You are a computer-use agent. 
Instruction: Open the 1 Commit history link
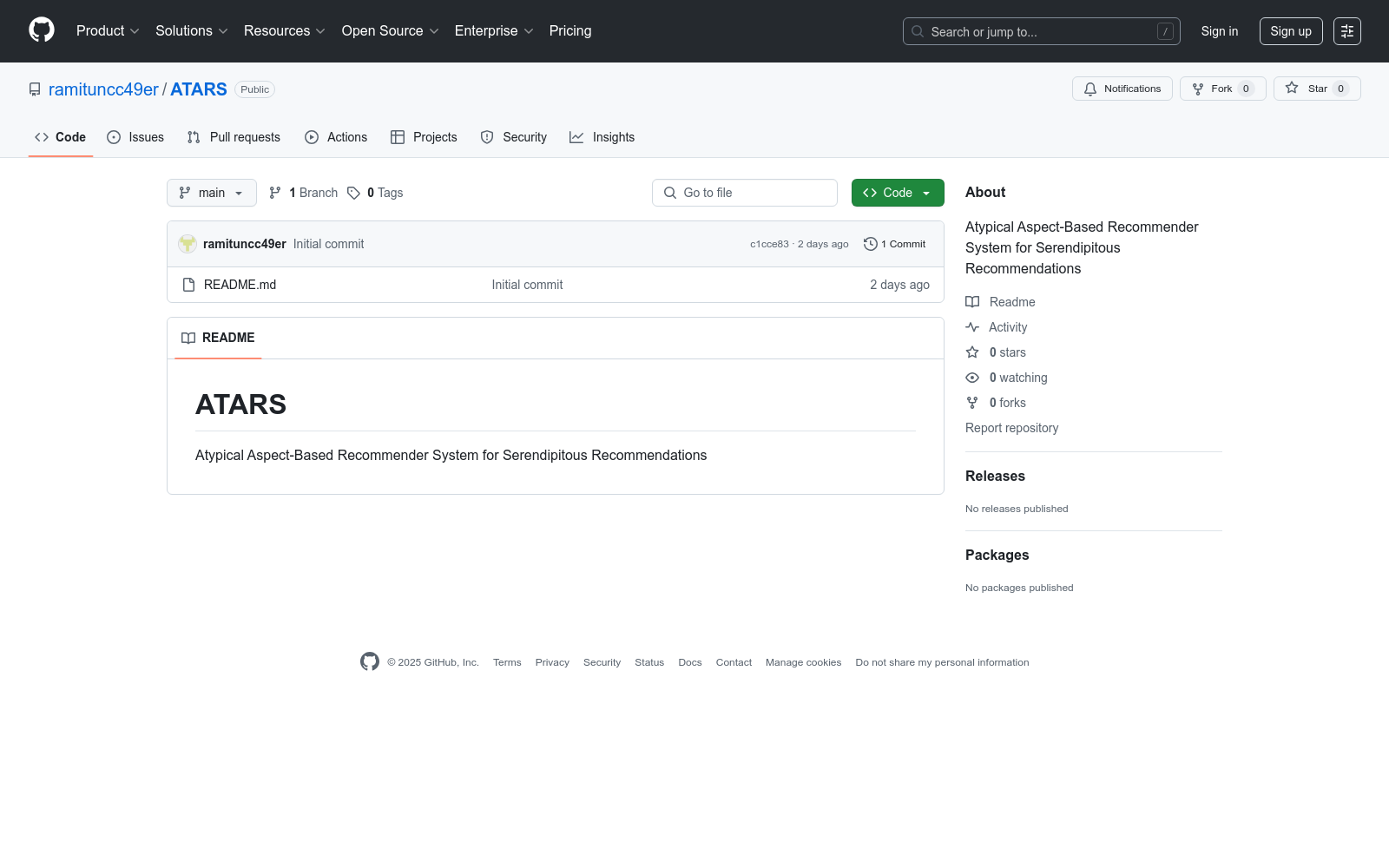coord(895,244)
